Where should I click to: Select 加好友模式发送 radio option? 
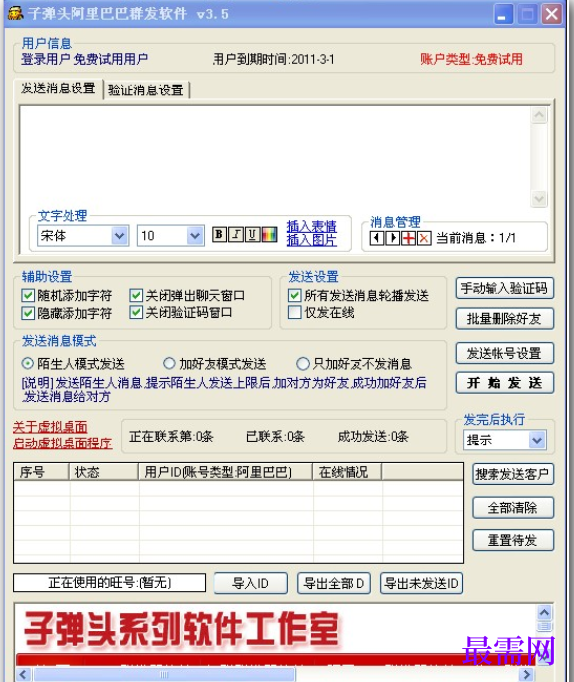pos(169,363)
